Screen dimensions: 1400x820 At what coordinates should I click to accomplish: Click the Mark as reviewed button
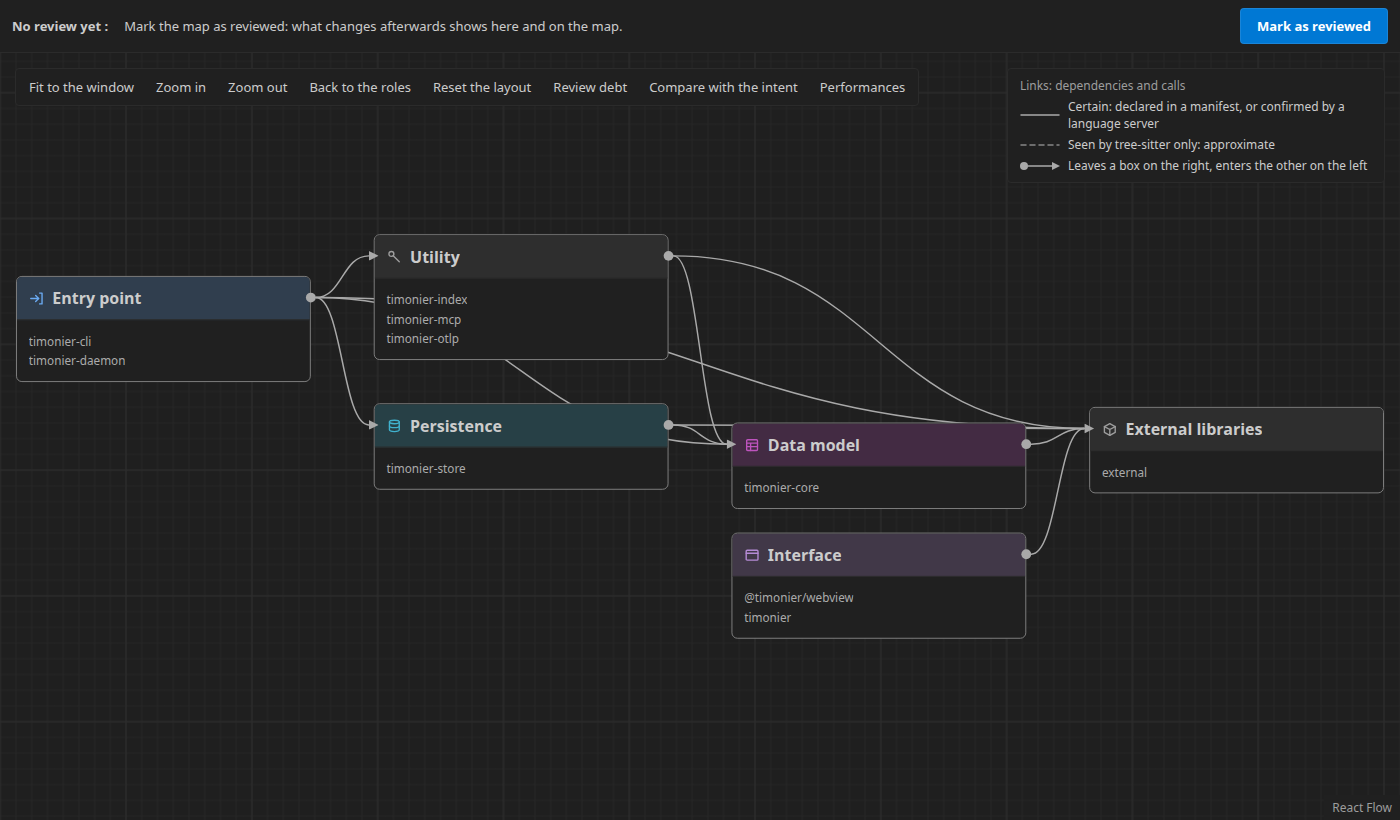pos(1314,26)
